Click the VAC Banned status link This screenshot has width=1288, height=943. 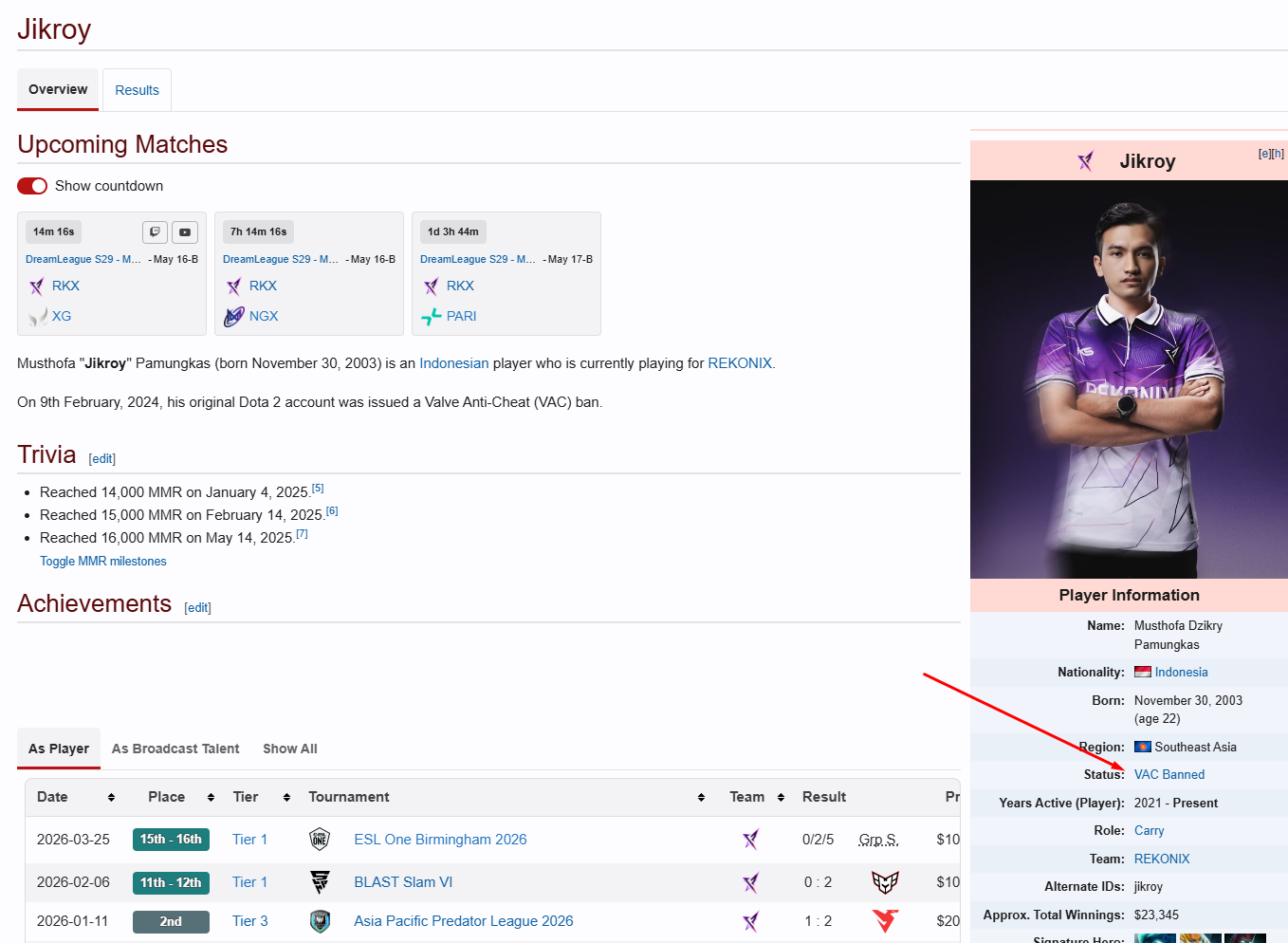click(x=1169, y=775)
